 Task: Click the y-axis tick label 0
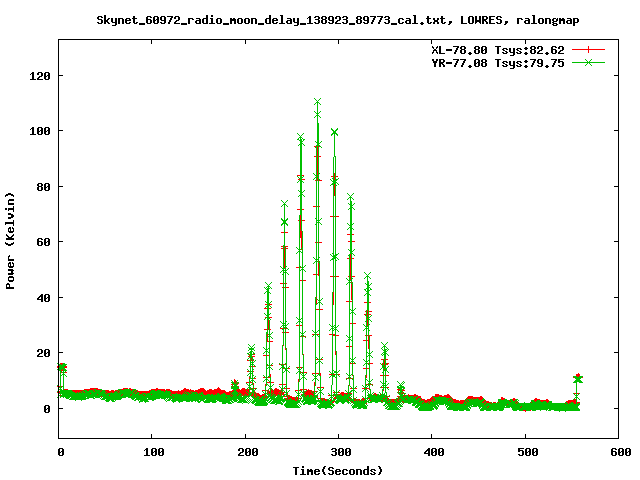click(47, 409)
